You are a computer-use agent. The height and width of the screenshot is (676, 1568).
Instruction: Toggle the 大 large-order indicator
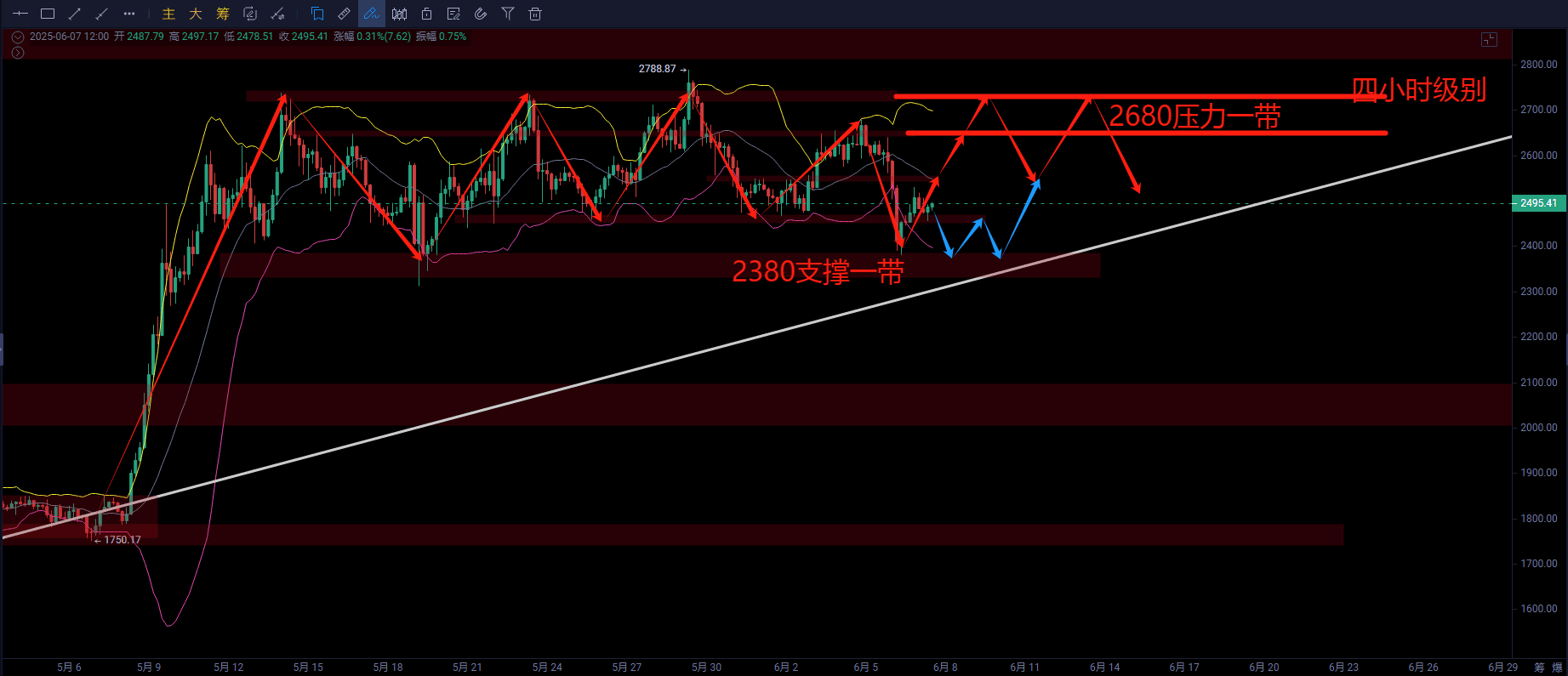196,14
